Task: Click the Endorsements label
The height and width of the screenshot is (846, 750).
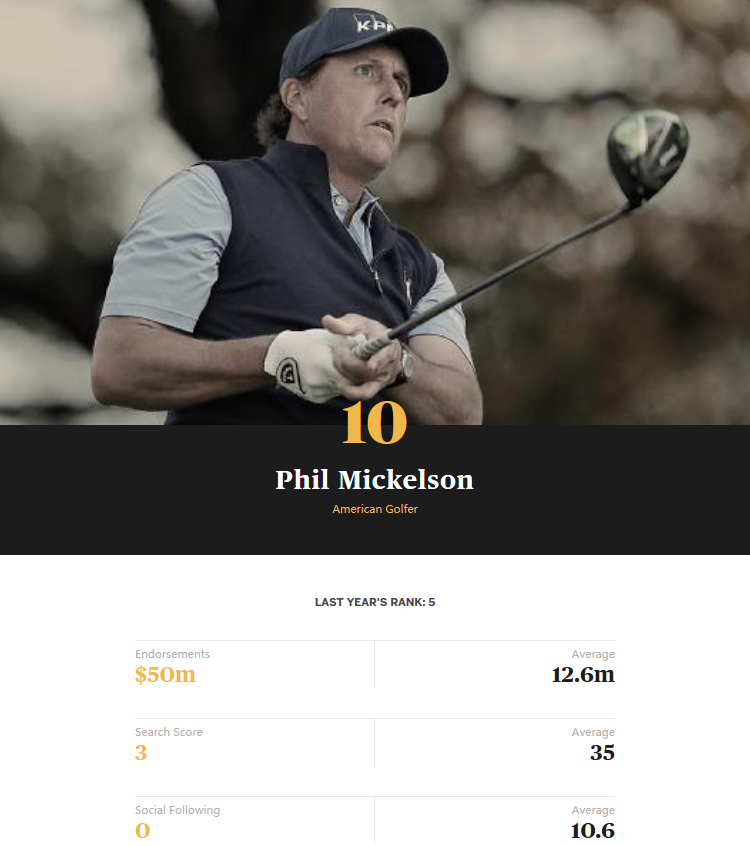Action: point(172,654)
